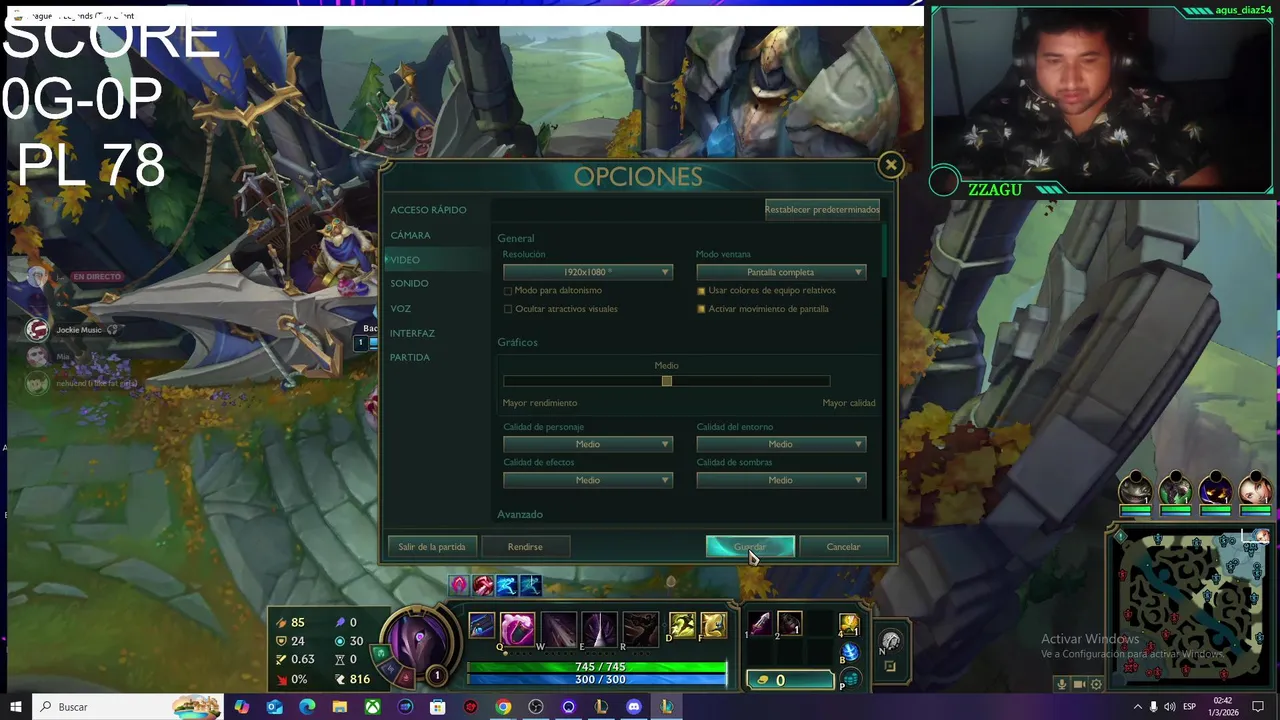Click Salir de la partida button
The image size is (1280, 720).
[432, 547]
